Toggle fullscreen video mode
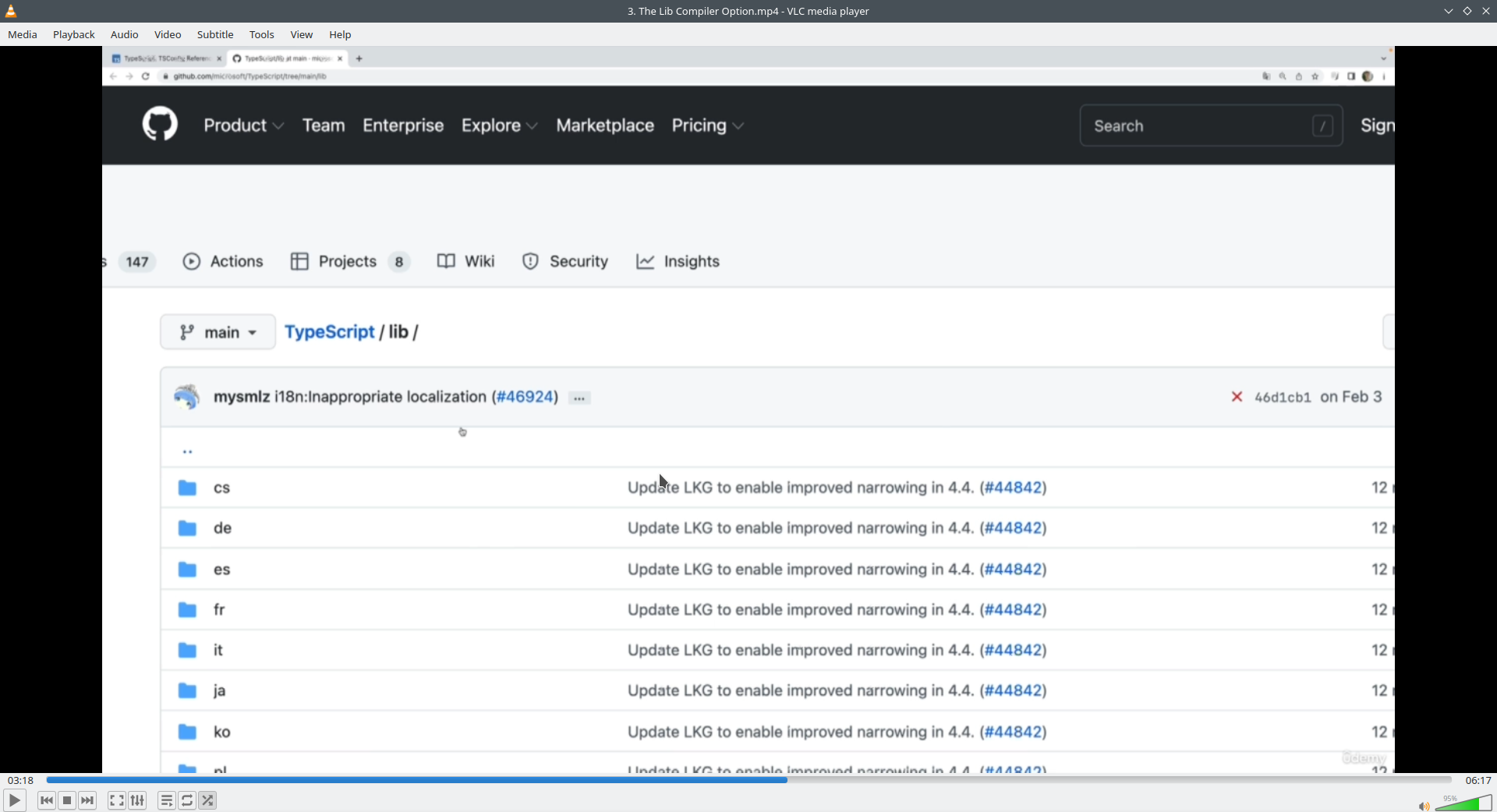The height and width of the screenshot is (812, 1497). 117,800
